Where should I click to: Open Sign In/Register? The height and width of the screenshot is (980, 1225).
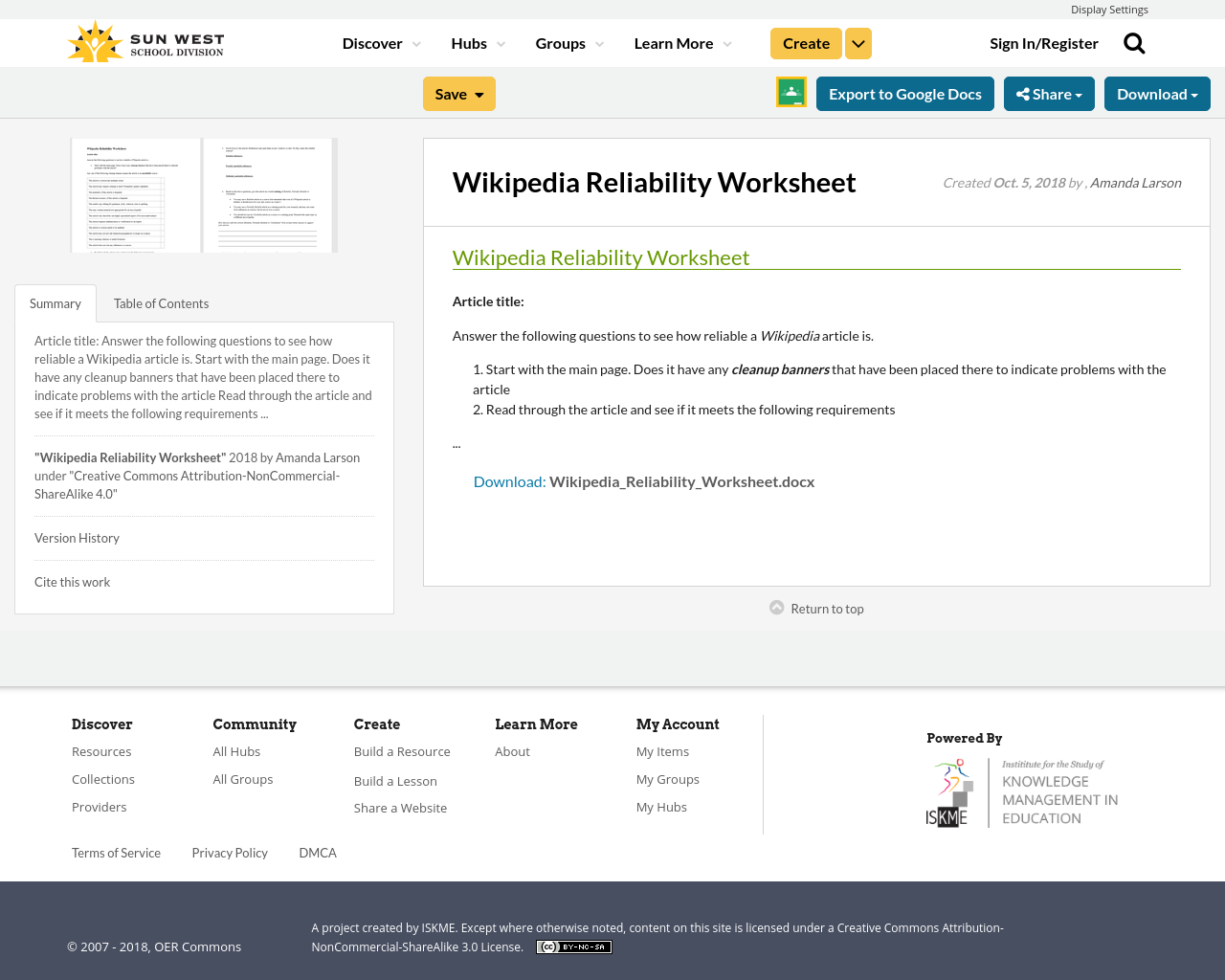tap(1043, 42)
